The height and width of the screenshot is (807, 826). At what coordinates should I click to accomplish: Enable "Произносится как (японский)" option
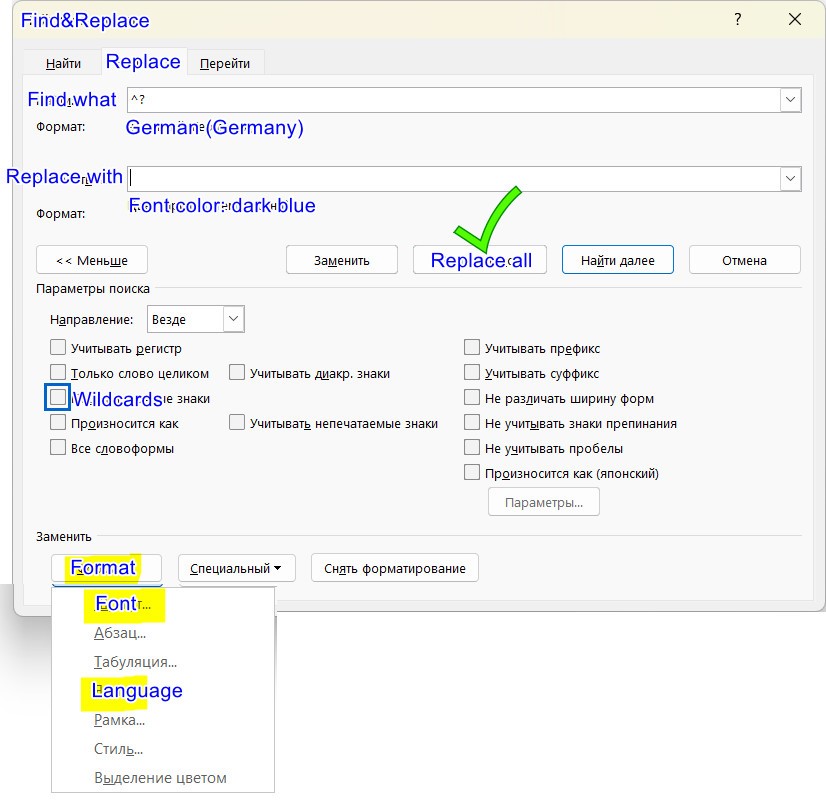(x=471, y=472)
